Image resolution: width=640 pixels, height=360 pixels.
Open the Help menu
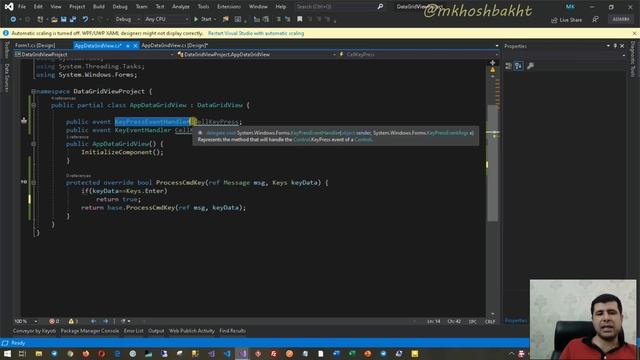coord(280,7)
